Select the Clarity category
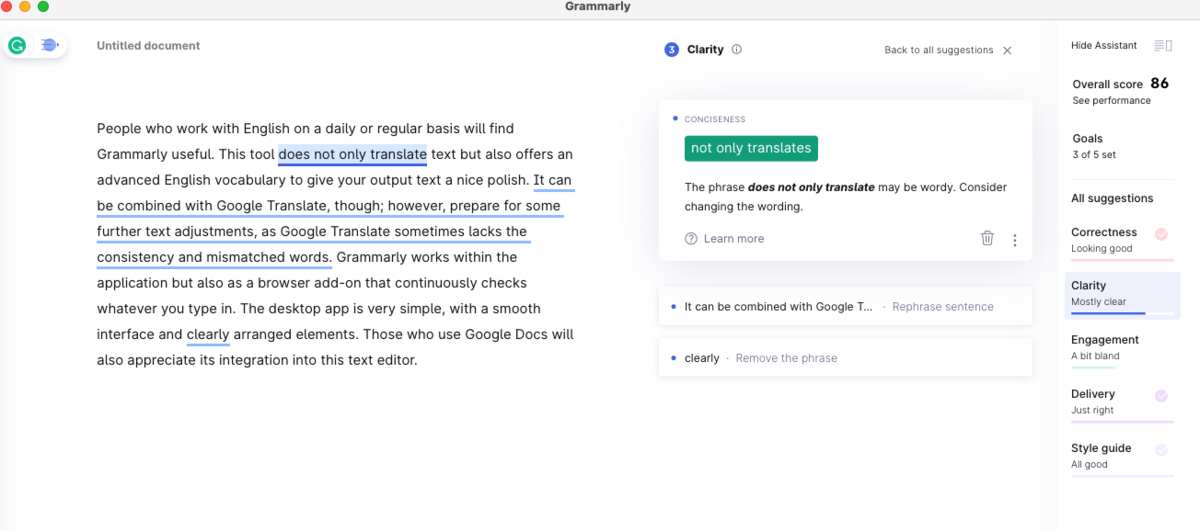The height and width of the screenshot is (531, 1200). [1123, 295]
